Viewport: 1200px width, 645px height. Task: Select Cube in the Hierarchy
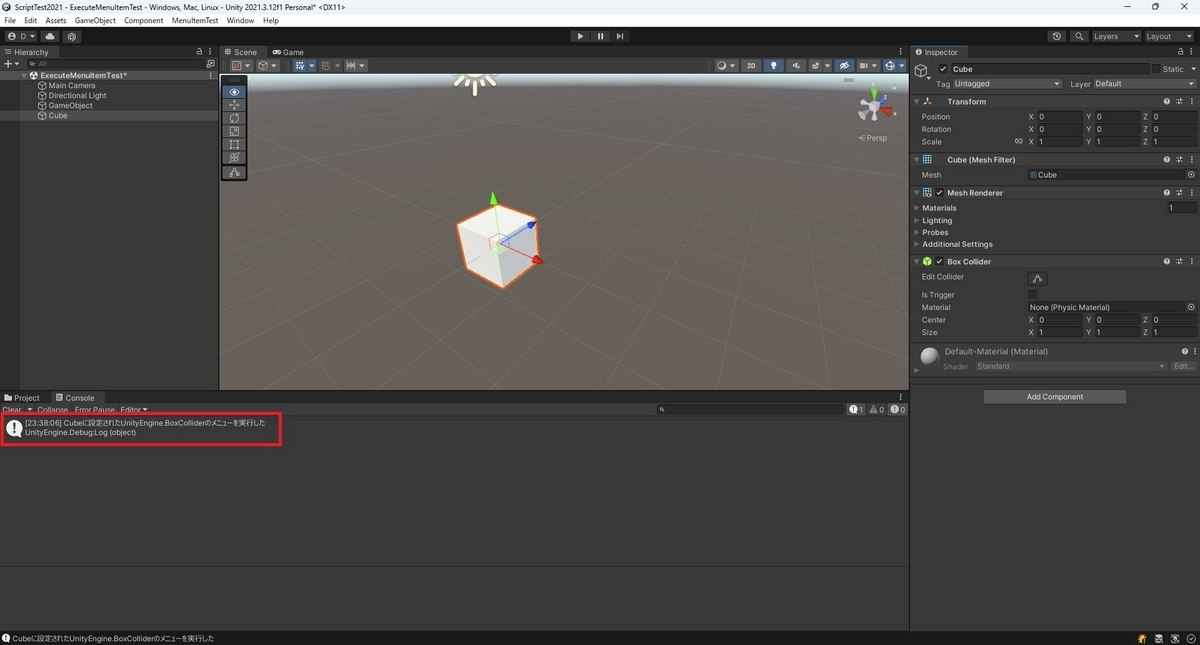pyautogui.click(x=57, y=115)
